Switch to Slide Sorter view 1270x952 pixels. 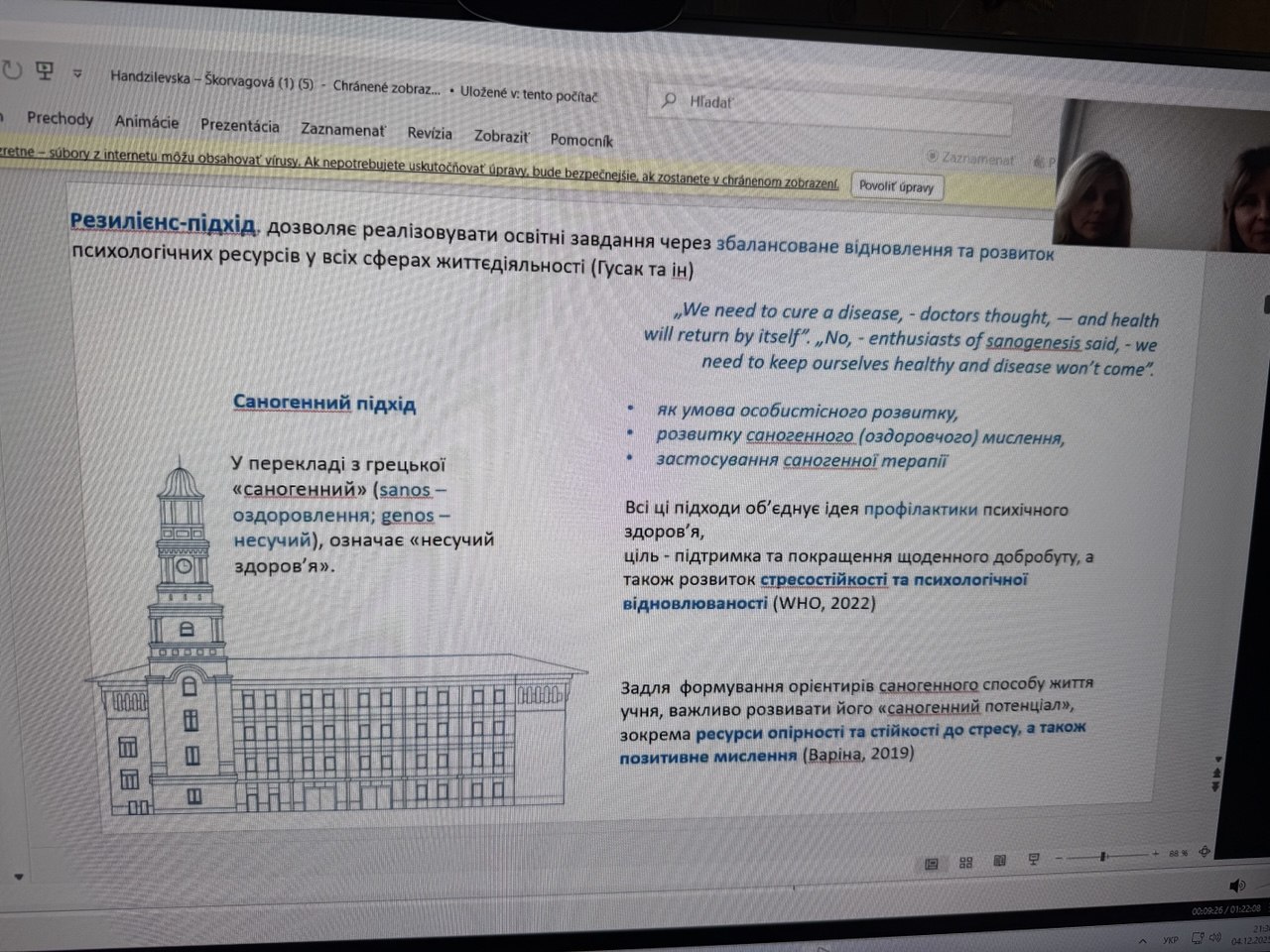point(965,863)
